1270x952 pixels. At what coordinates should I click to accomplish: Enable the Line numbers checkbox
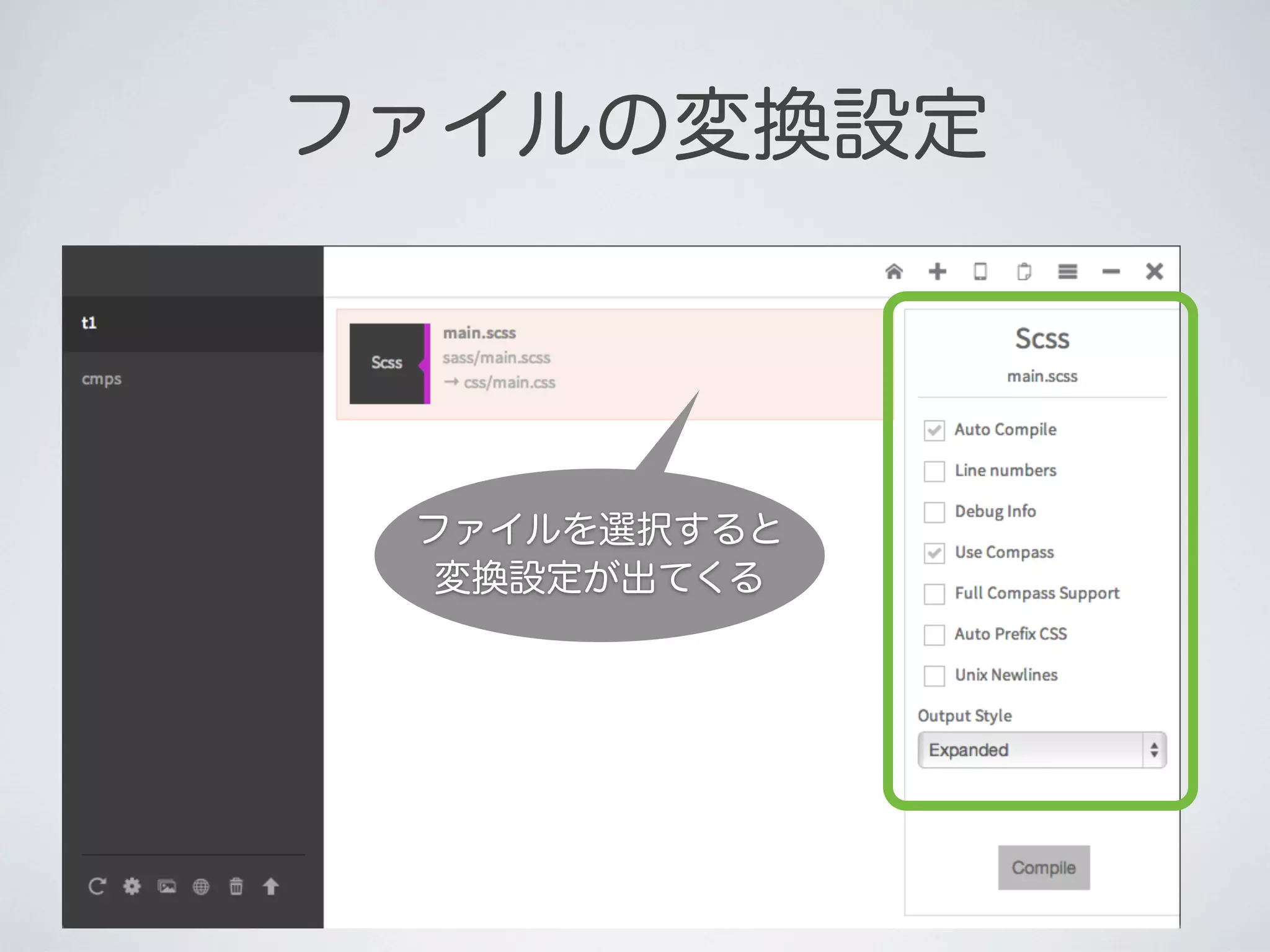click(x=934, y=471)
